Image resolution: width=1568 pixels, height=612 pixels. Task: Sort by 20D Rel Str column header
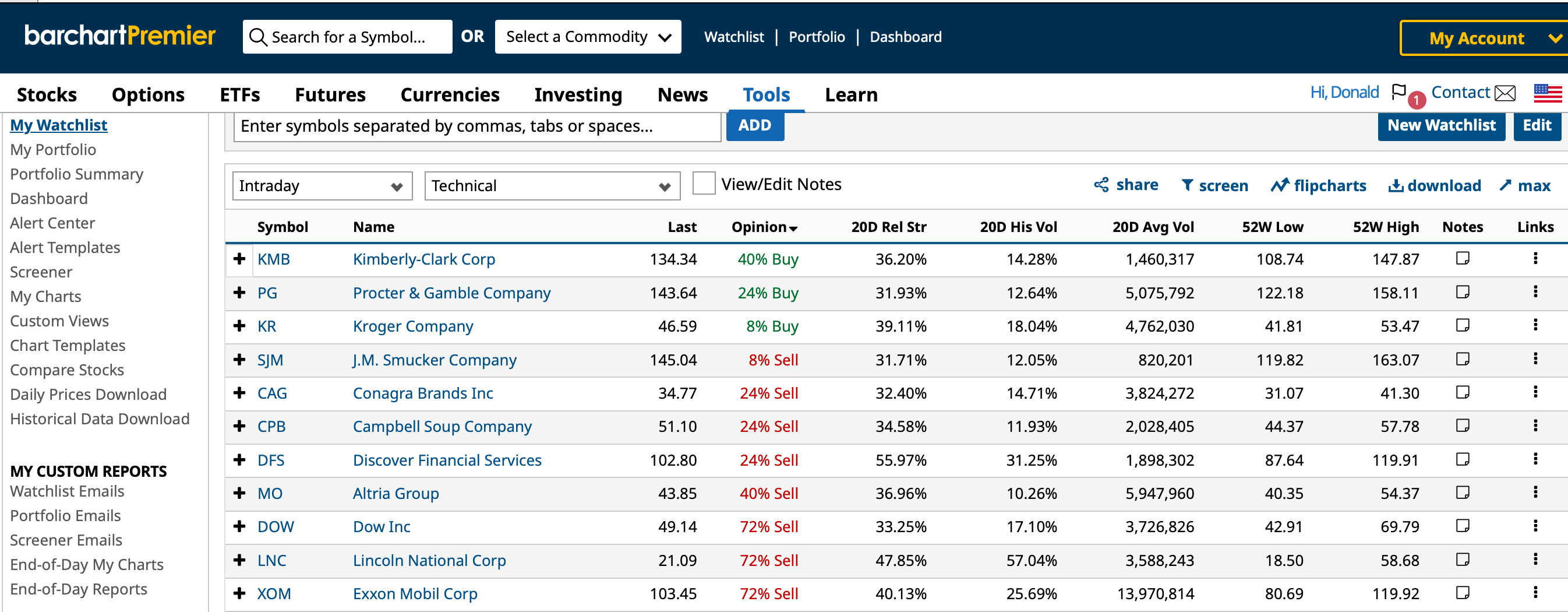tap(888, 227)
